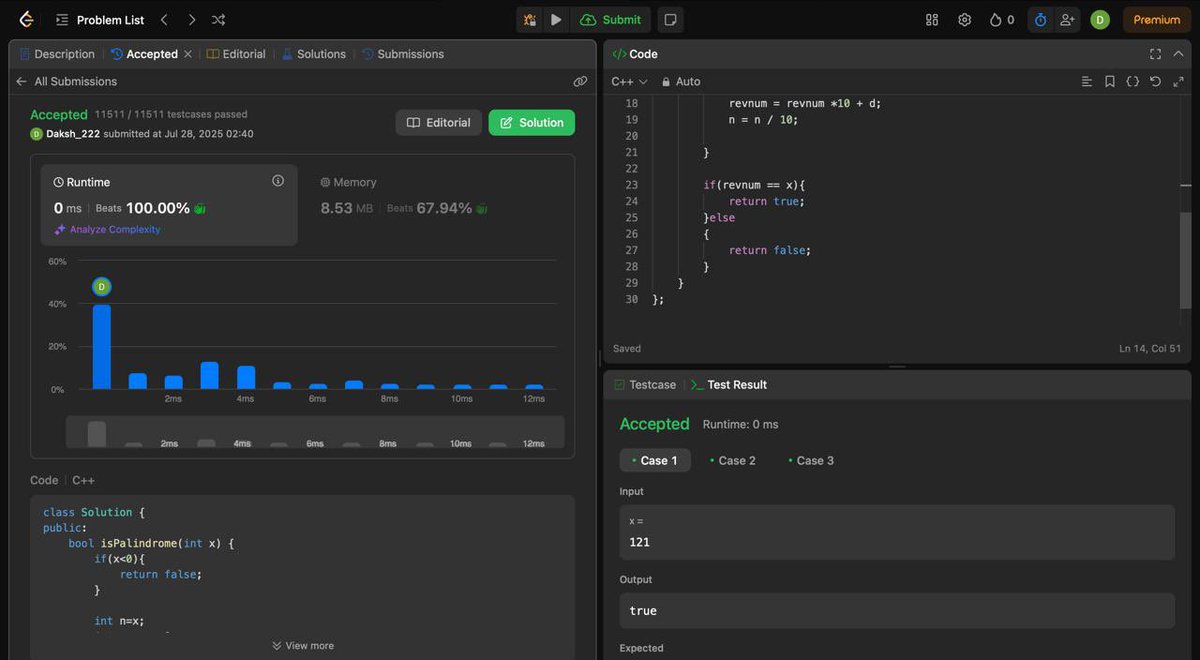Open the LeetCode logo home icon

(x=26, y=19)
